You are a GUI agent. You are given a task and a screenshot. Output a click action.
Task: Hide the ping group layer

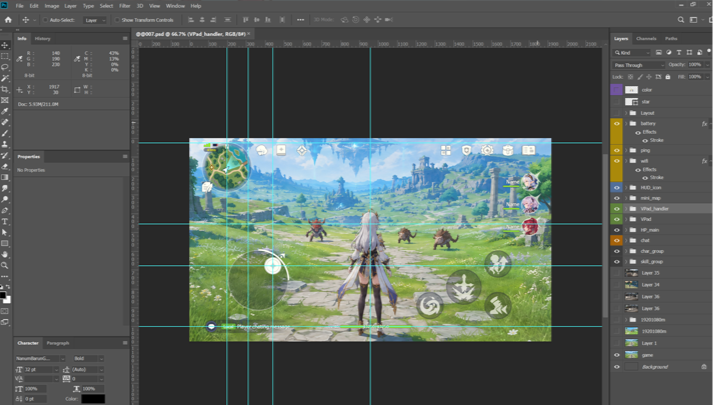[x=617, y=150]
